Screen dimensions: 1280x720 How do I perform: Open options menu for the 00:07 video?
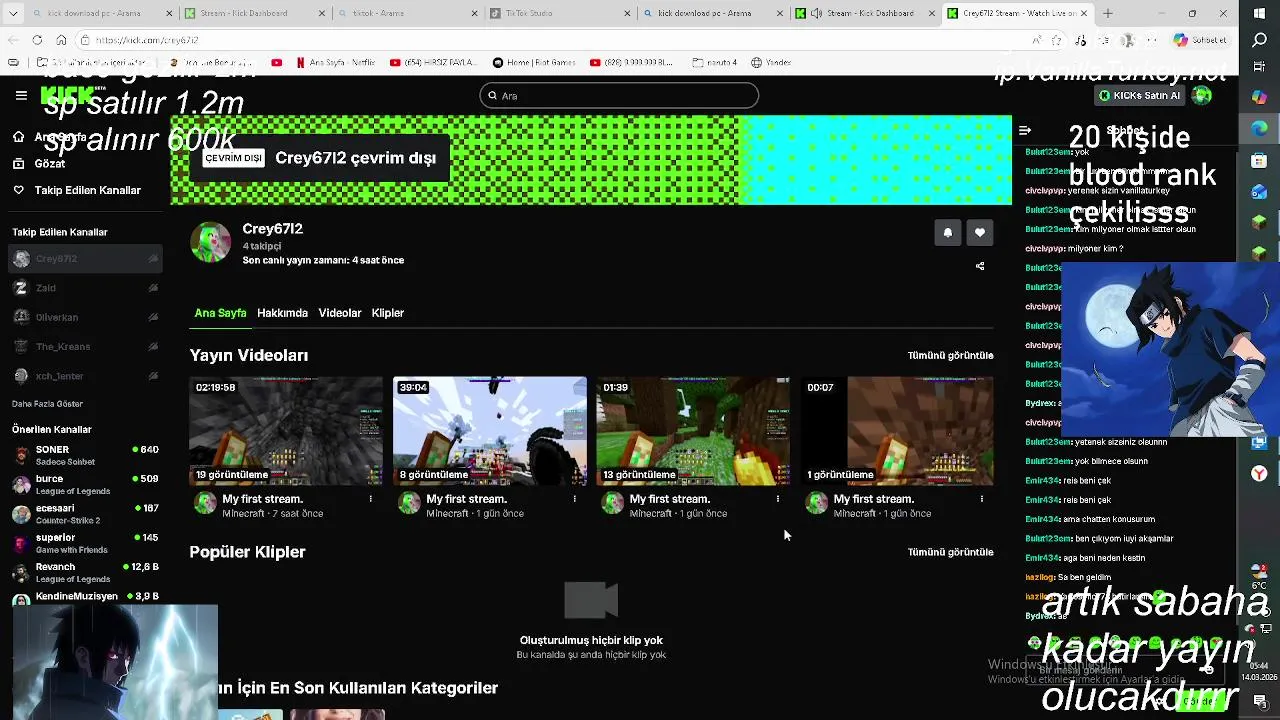pos(982,499)
